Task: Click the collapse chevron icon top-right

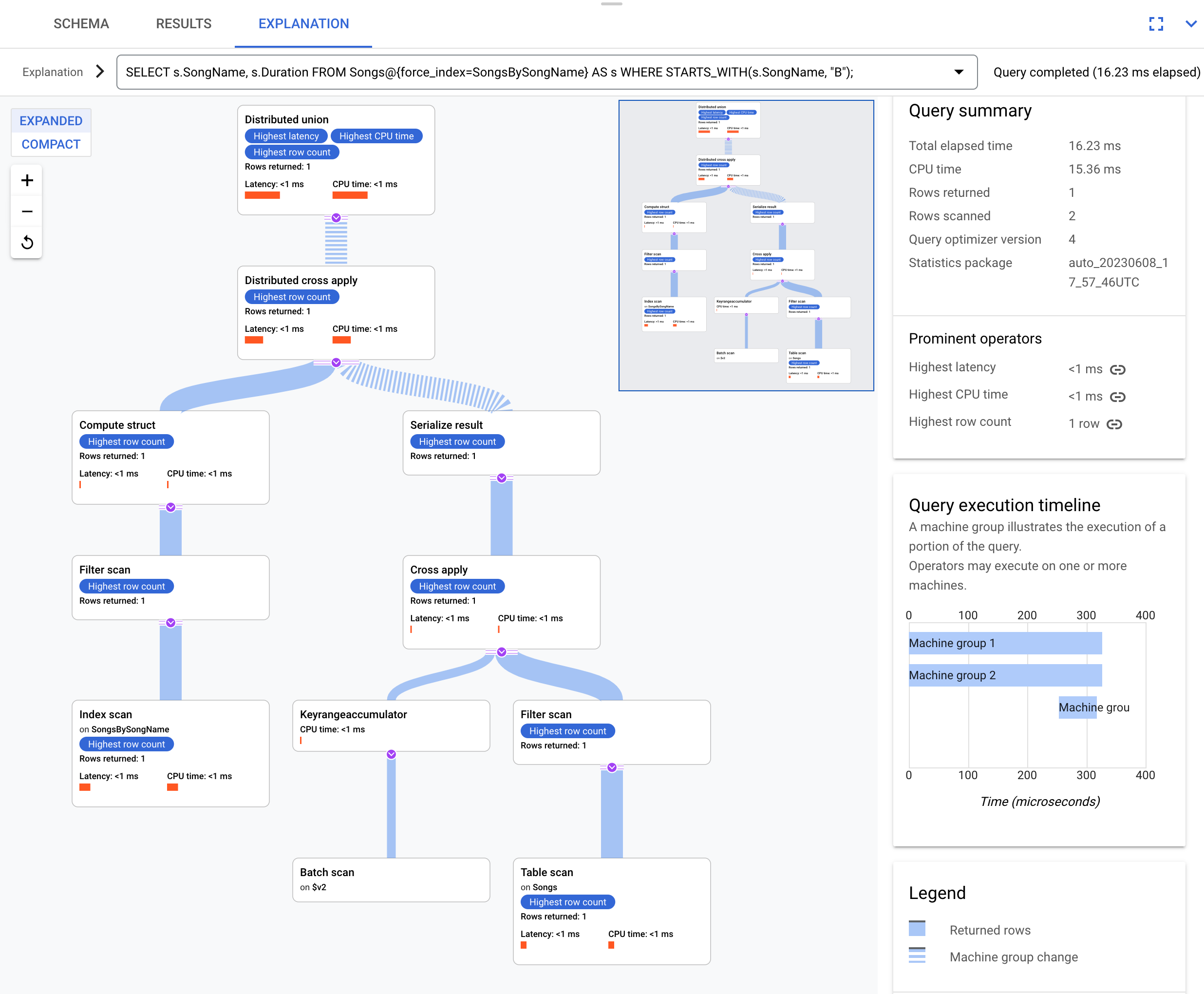Action: pyautogui.click(x=1191, y=23)
